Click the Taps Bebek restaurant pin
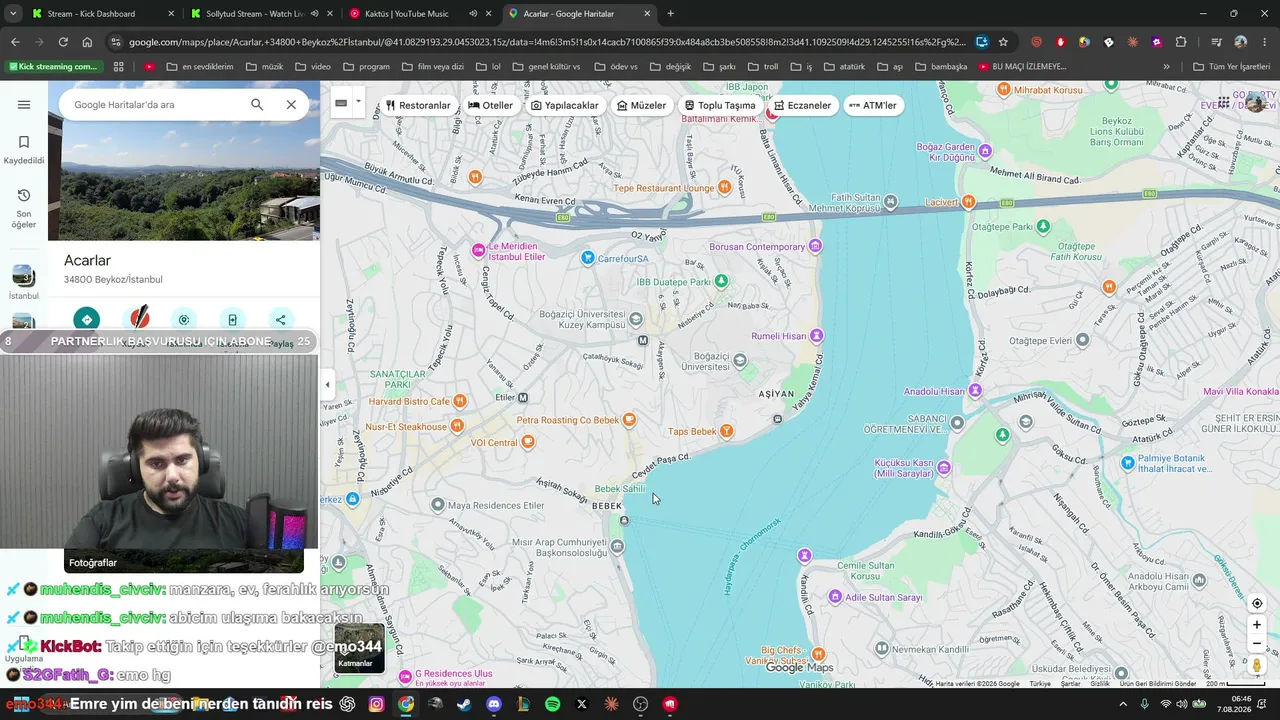Viewport: 1280px width, 720px height. point(727,431)
